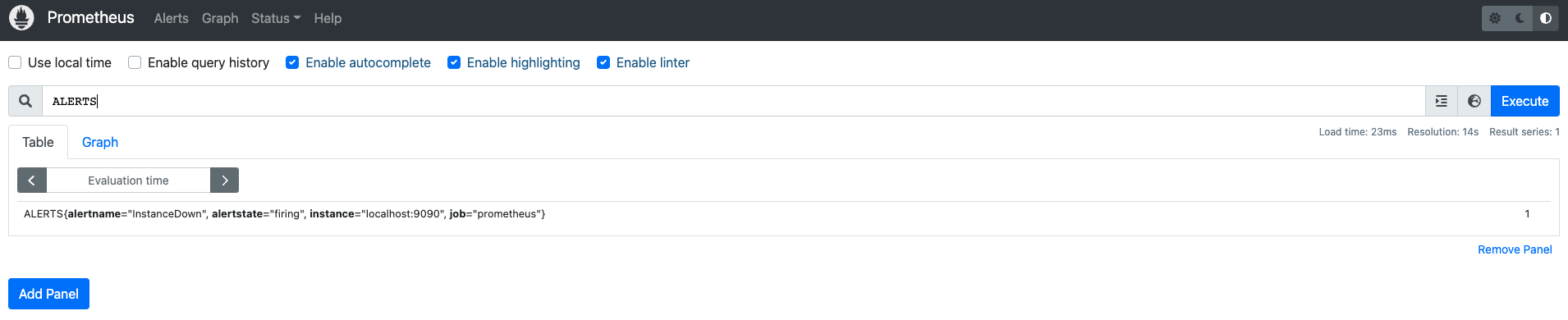Expand the Status dropdown menu
Image resolution: width=1568 pixels, height=320 pixels.
click(x=276, y=18)
